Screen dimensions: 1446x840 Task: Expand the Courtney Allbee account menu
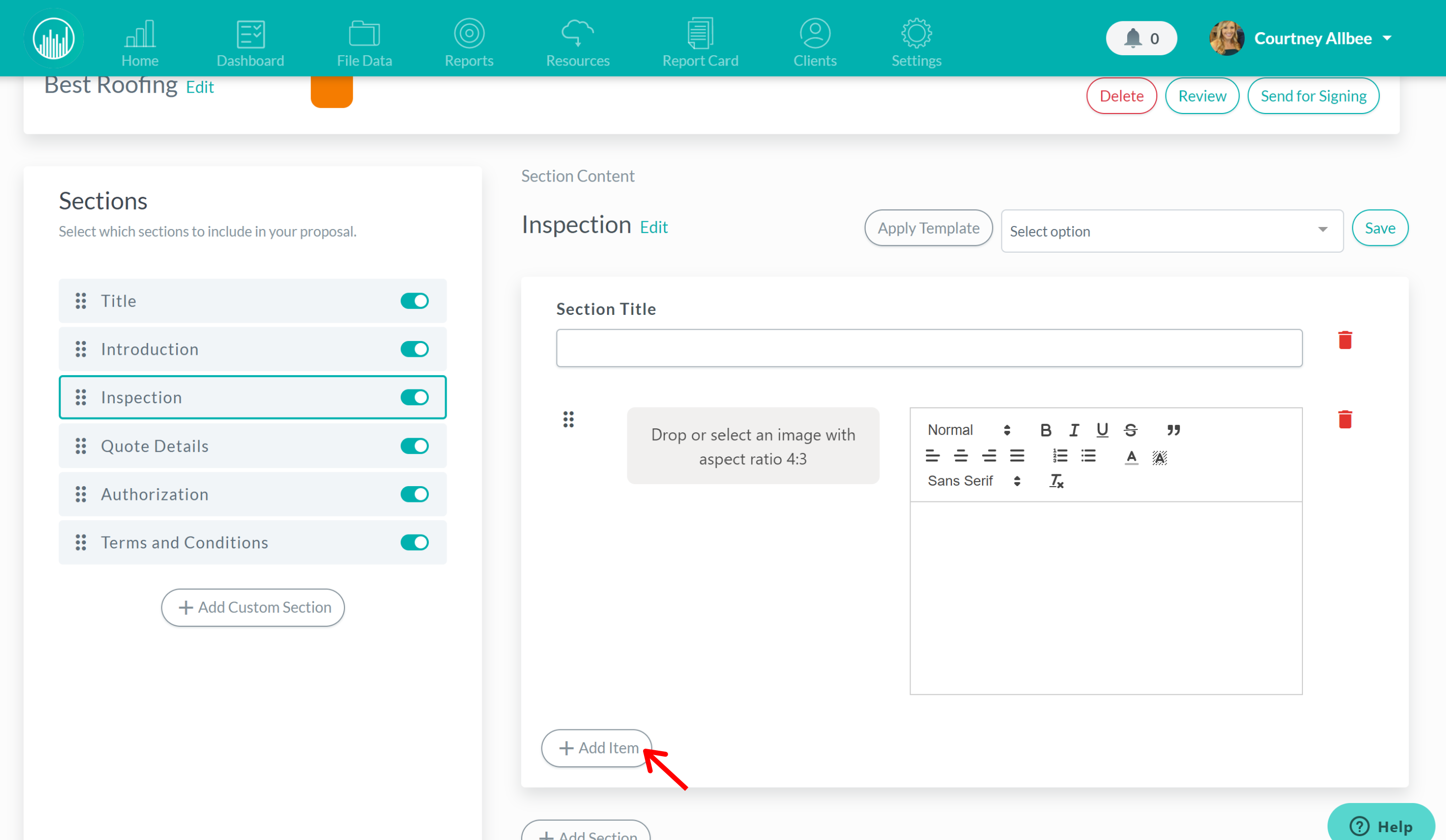[1386, 38]
